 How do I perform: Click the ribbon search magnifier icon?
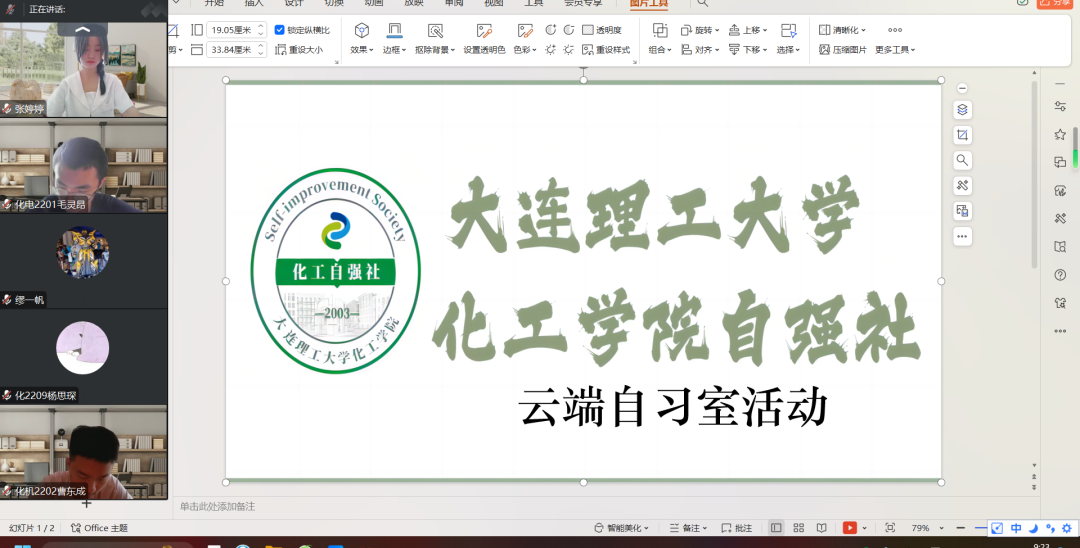point(702,3)
